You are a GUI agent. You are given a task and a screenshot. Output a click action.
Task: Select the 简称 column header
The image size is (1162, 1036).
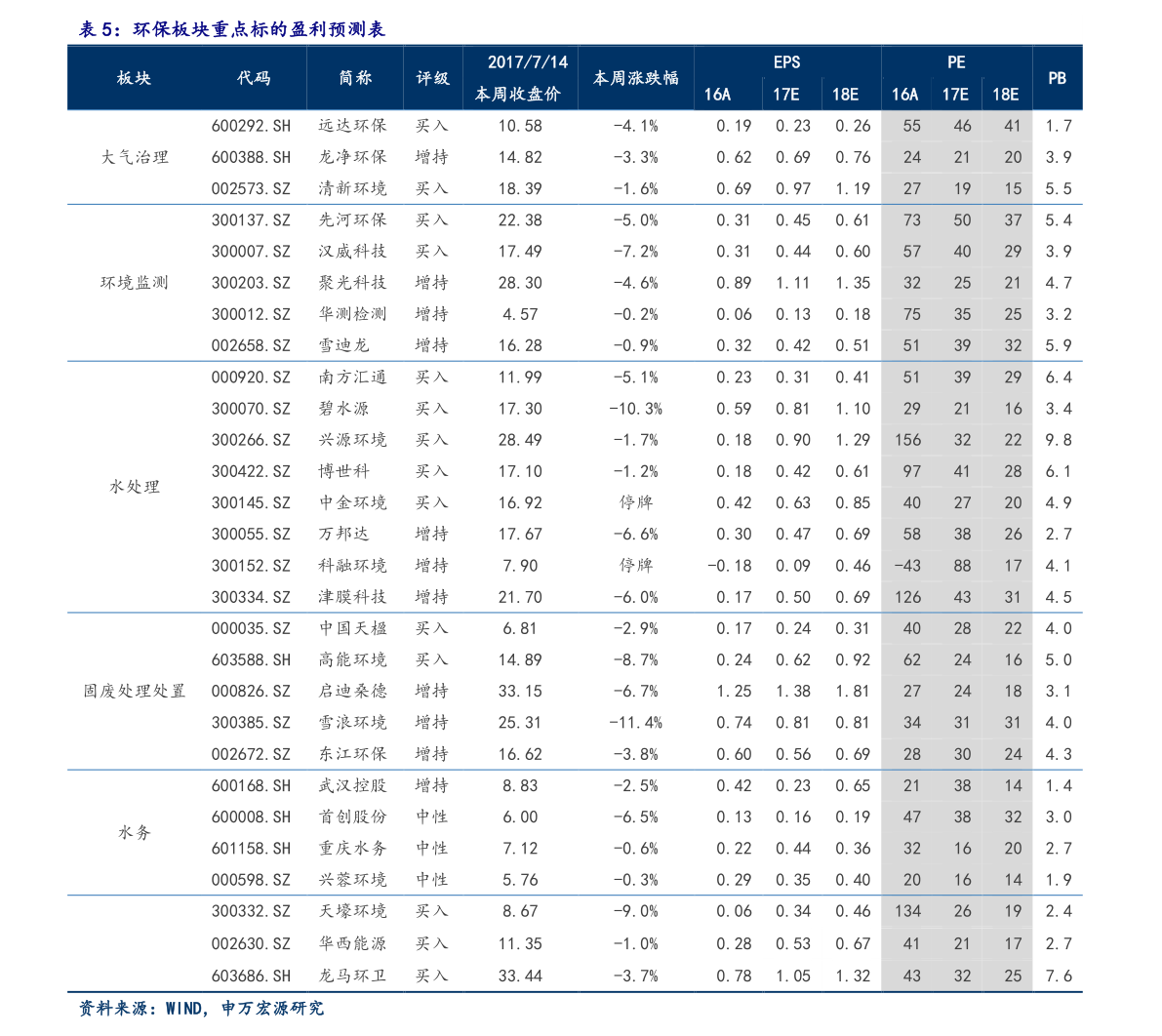355,78
